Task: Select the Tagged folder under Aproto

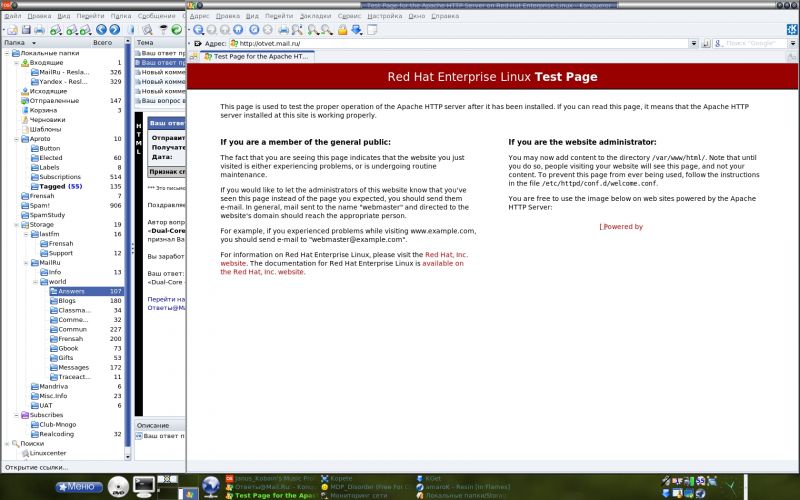Action: pos(57,186)
